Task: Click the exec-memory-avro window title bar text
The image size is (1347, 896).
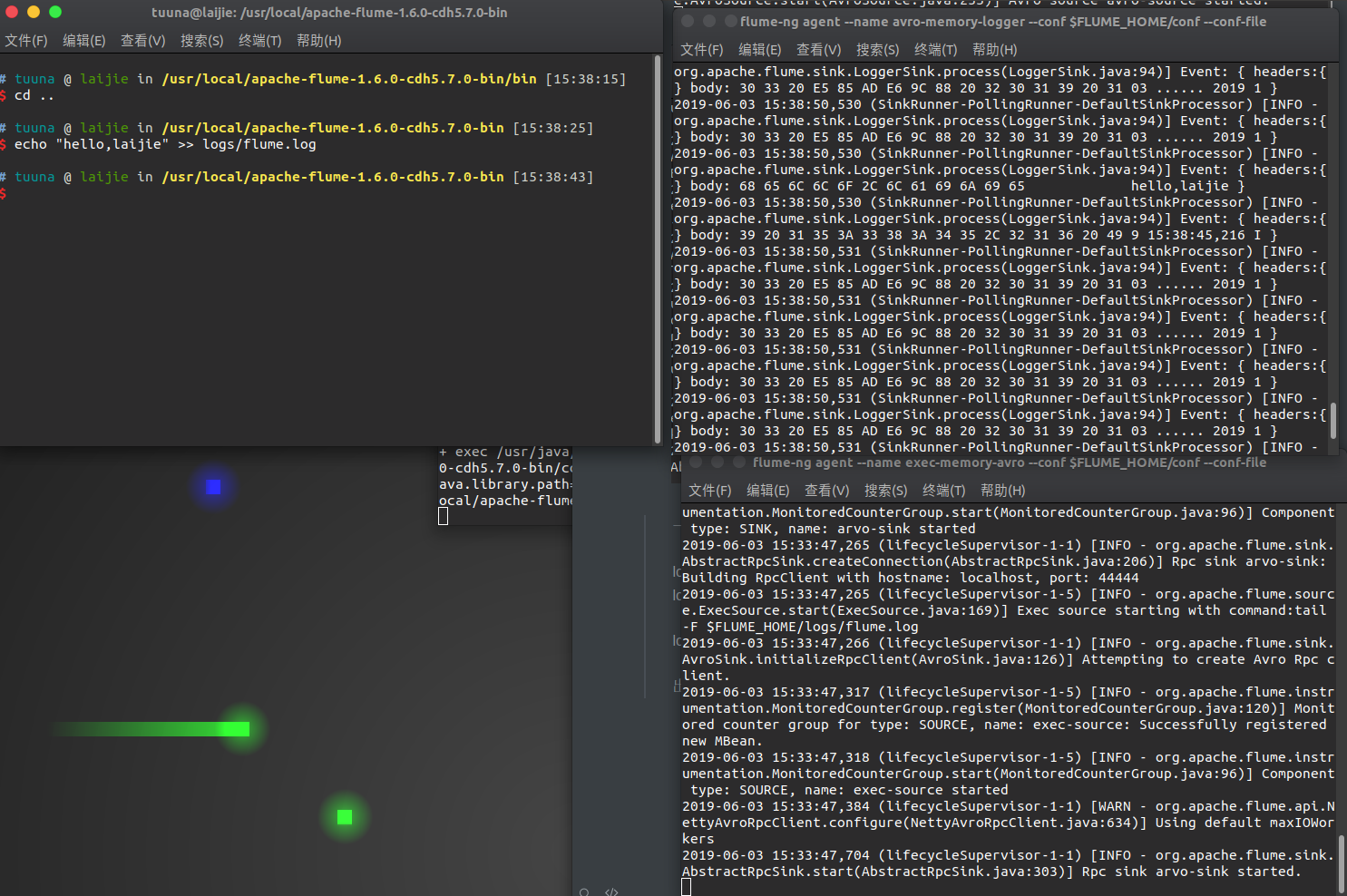Action: (1010, 463)
